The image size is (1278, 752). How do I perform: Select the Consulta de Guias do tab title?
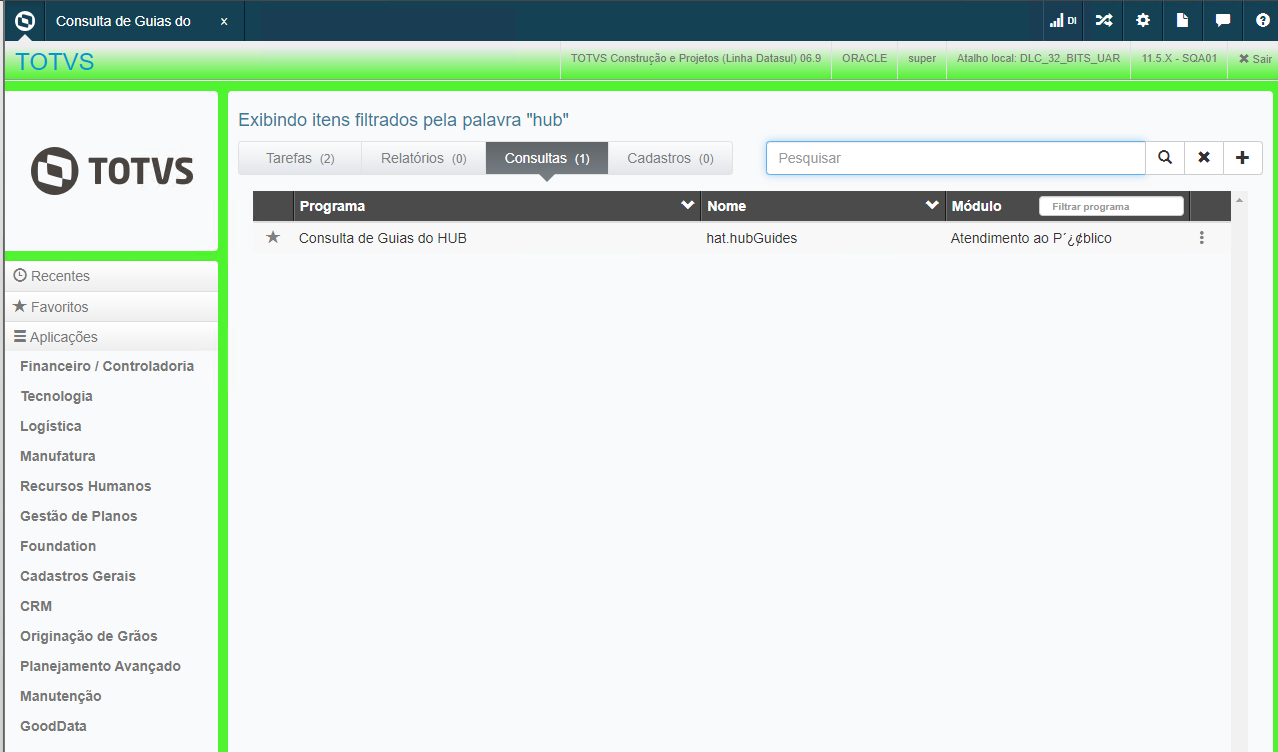click(123, 20)
